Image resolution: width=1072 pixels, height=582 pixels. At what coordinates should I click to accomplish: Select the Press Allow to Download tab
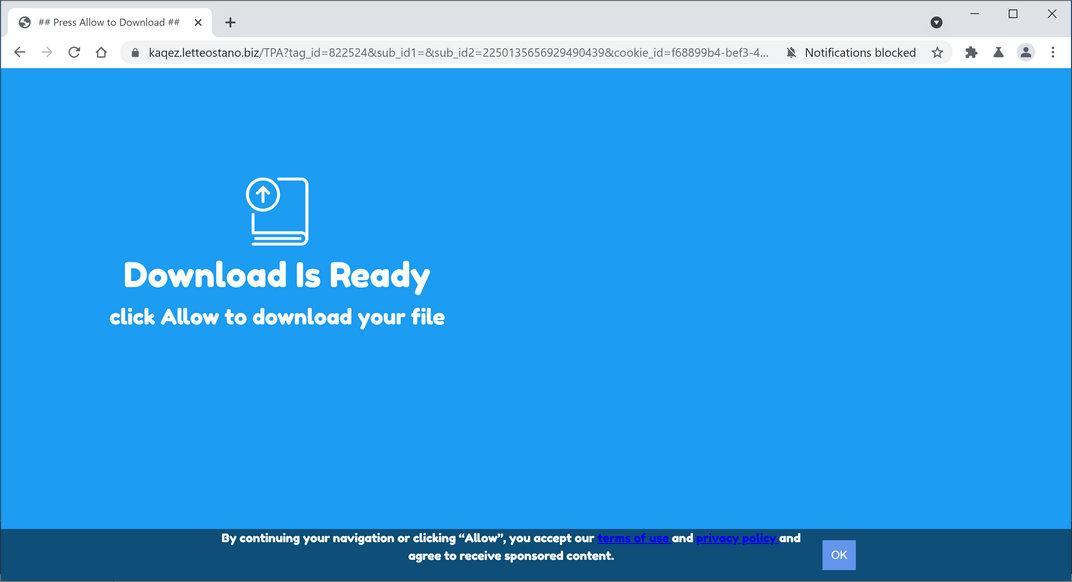(x=105, y=21)
